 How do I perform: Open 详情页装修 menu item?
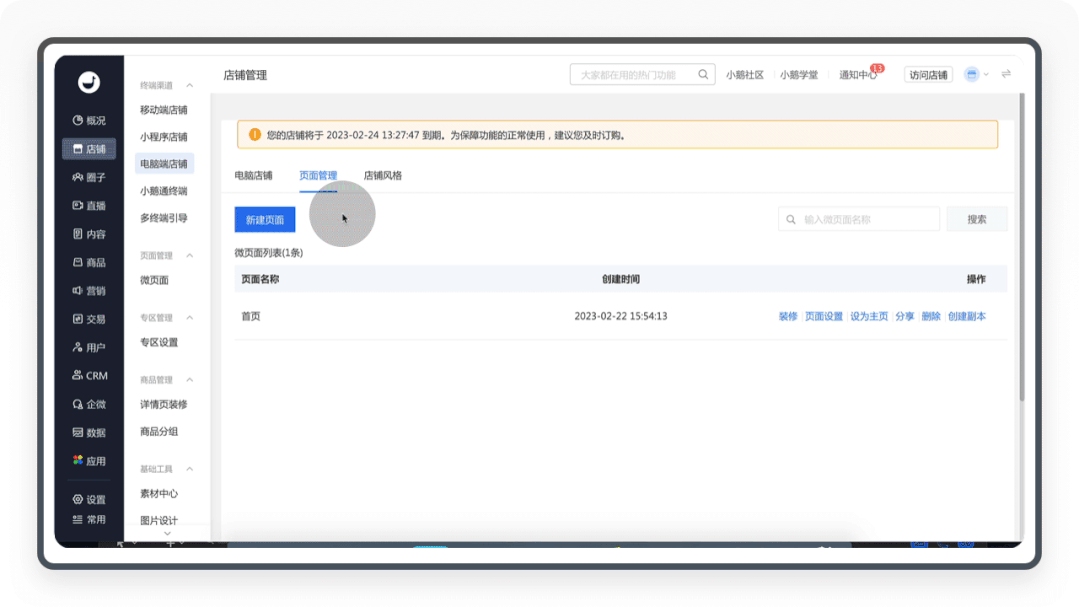[164, 404]
